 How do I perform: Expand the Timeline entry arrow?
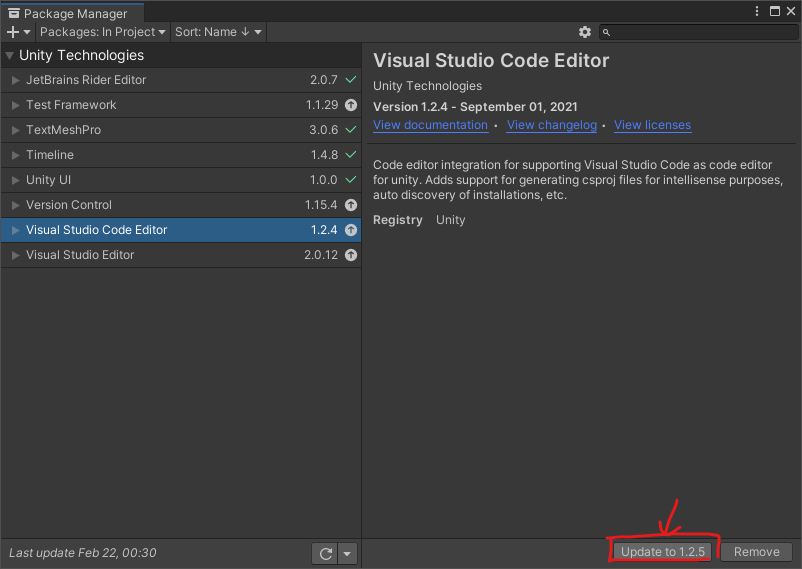[x=16, y=155]
